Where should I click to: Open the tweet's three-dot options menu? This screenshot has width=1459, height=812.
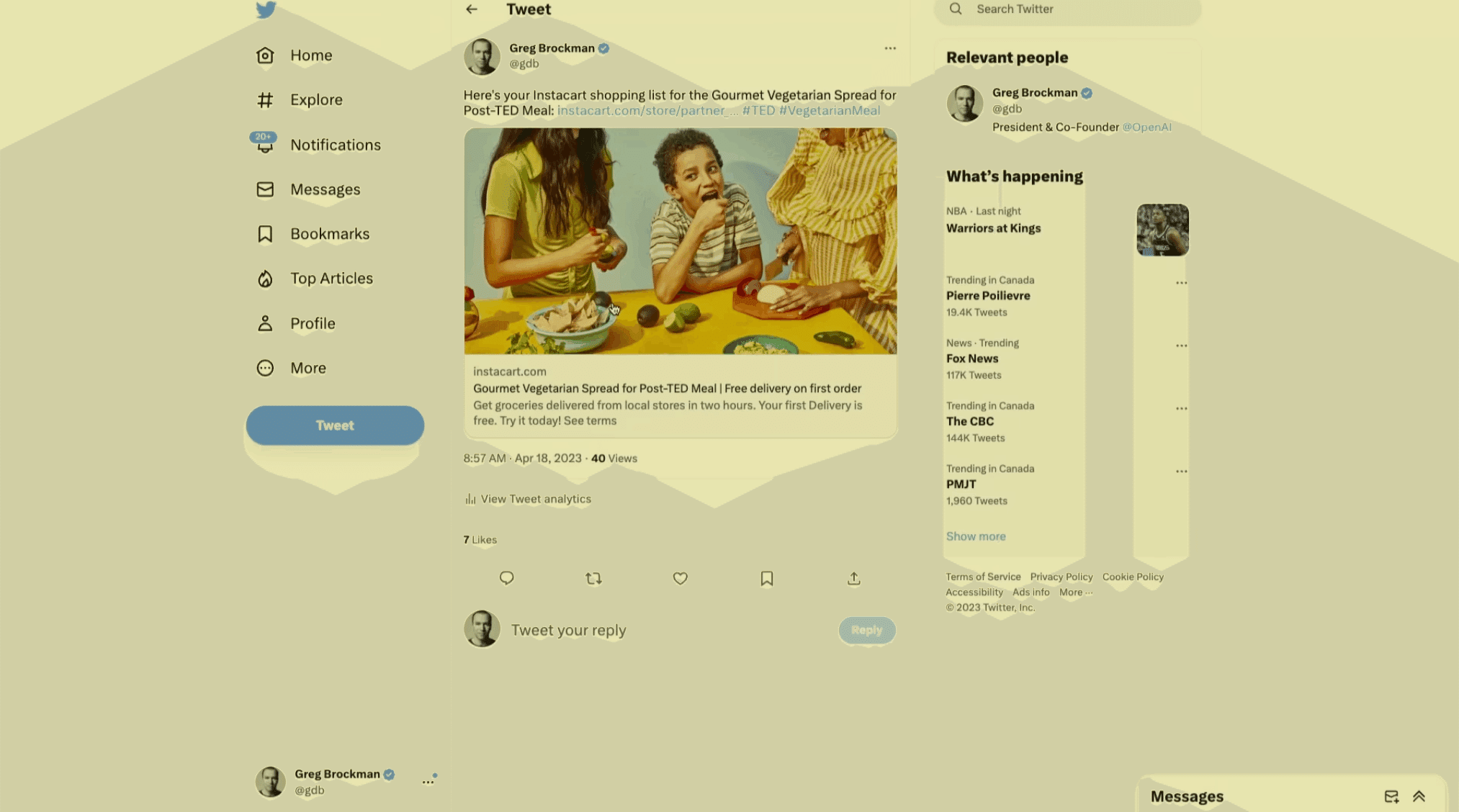890,48
